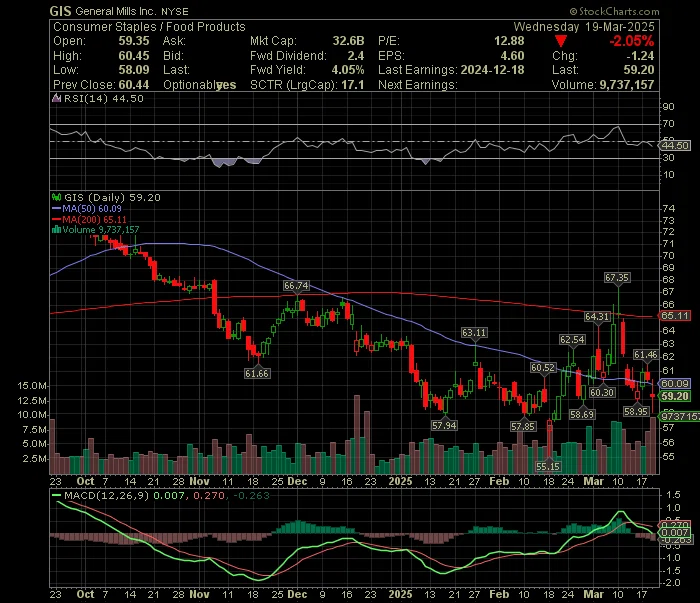Screen dimensions: 700x603
Task: Click the 2025 label below the volume bars
Action: [x=400, y=482]
